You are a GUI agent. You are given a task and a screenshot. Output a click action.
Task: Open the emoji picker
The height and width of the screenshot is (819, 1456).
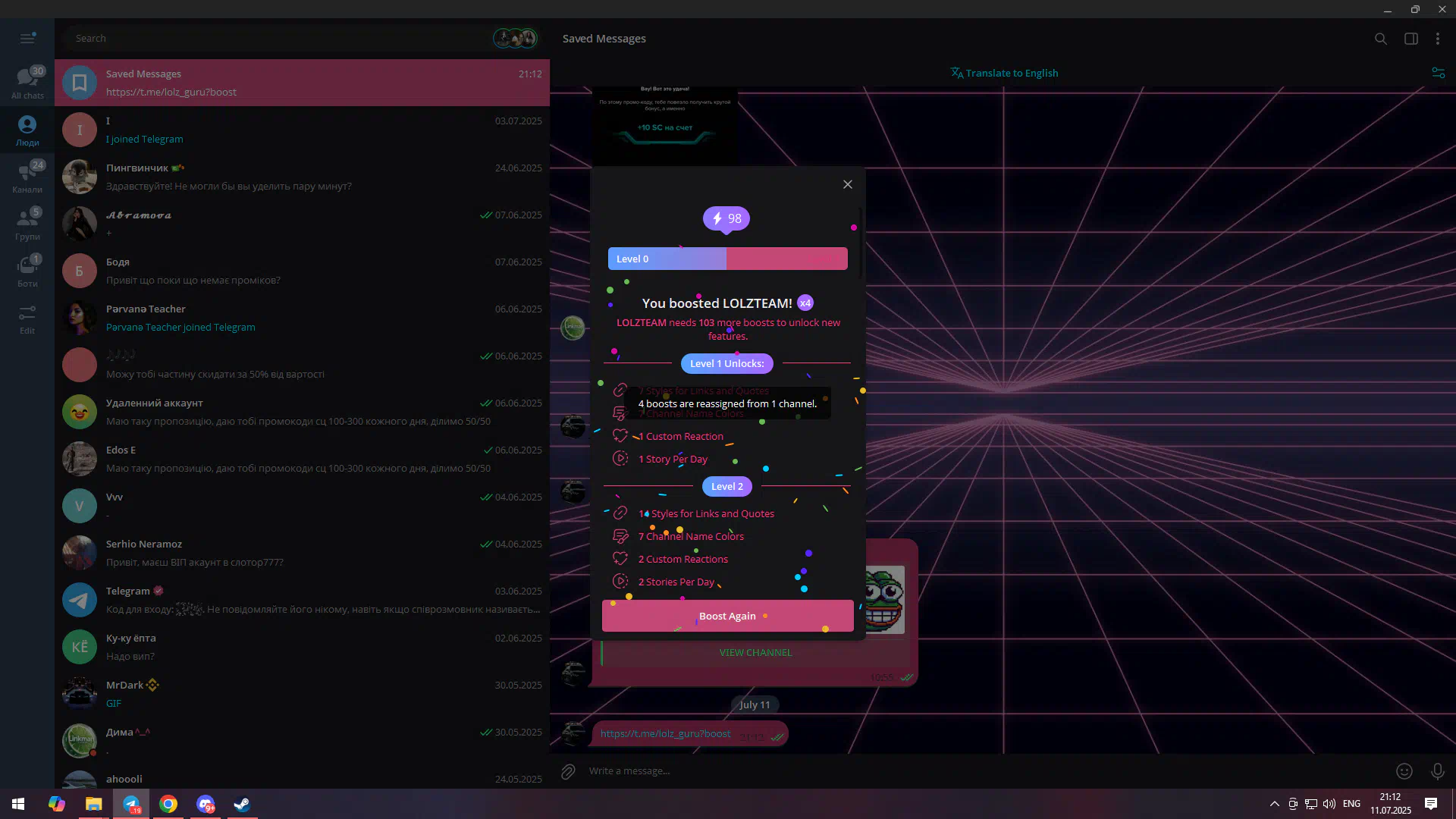coord(1404,771)
